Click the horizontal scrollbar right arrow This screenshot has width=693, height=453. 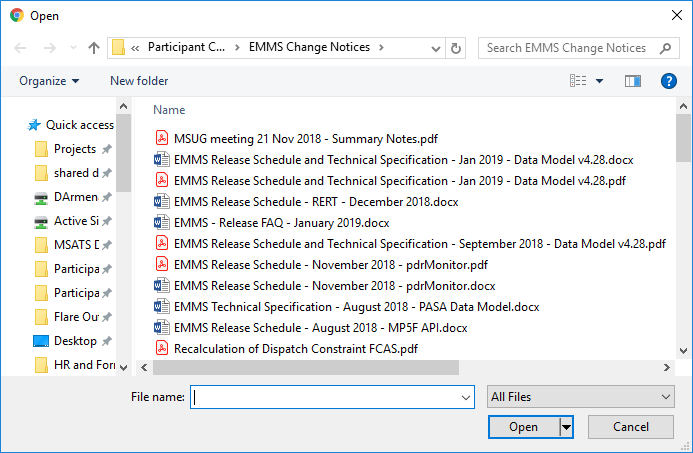(666, 367)
